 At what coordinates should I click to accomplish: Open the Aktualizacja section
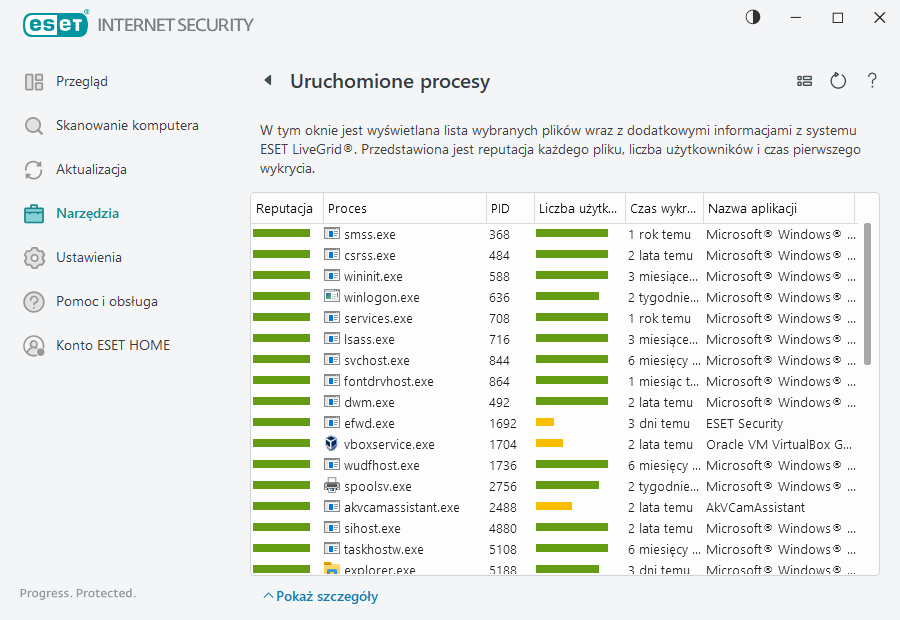pos(91,170)
